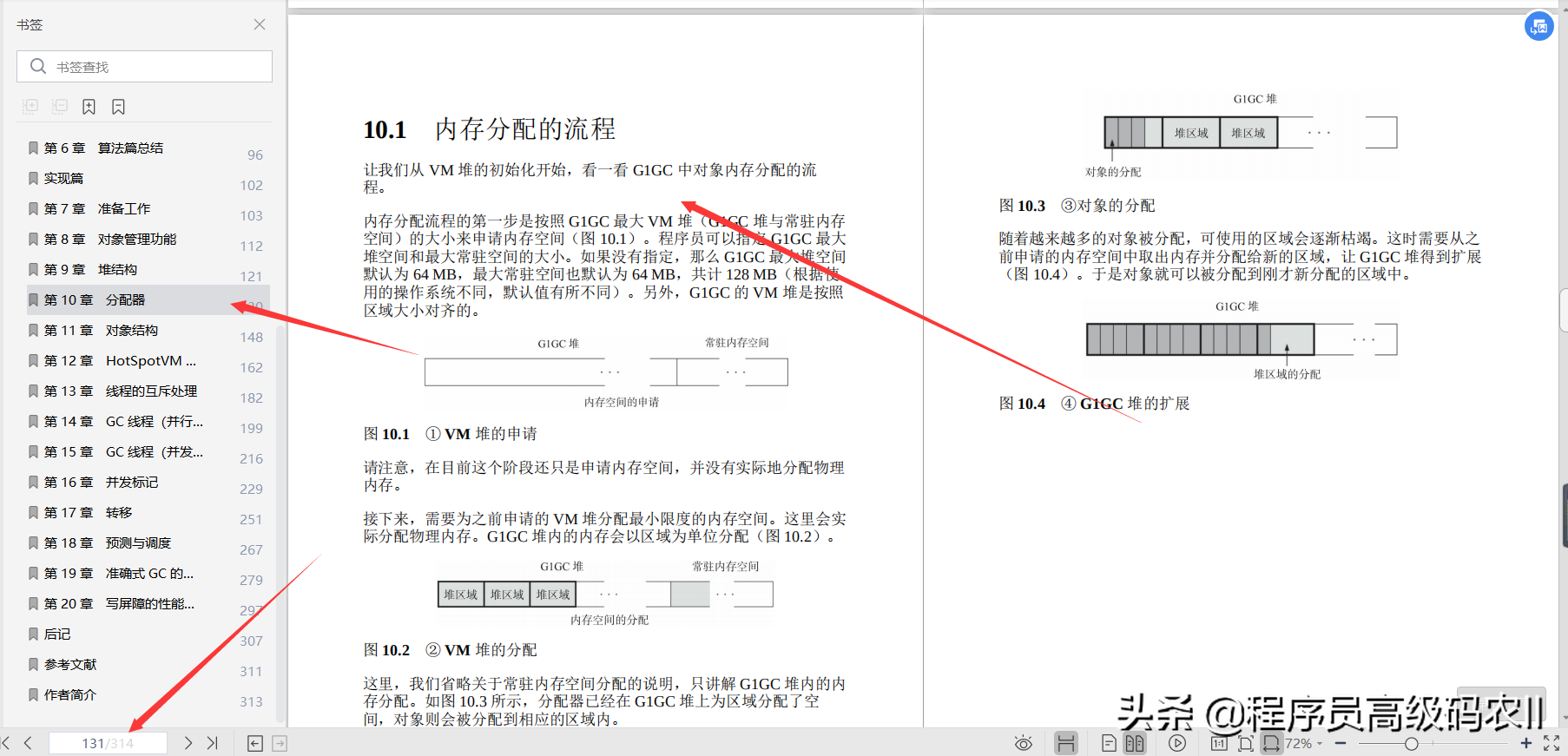Go to the previous page
The height and width of the screenshot is (756, 1568).
tap(28, 743)
